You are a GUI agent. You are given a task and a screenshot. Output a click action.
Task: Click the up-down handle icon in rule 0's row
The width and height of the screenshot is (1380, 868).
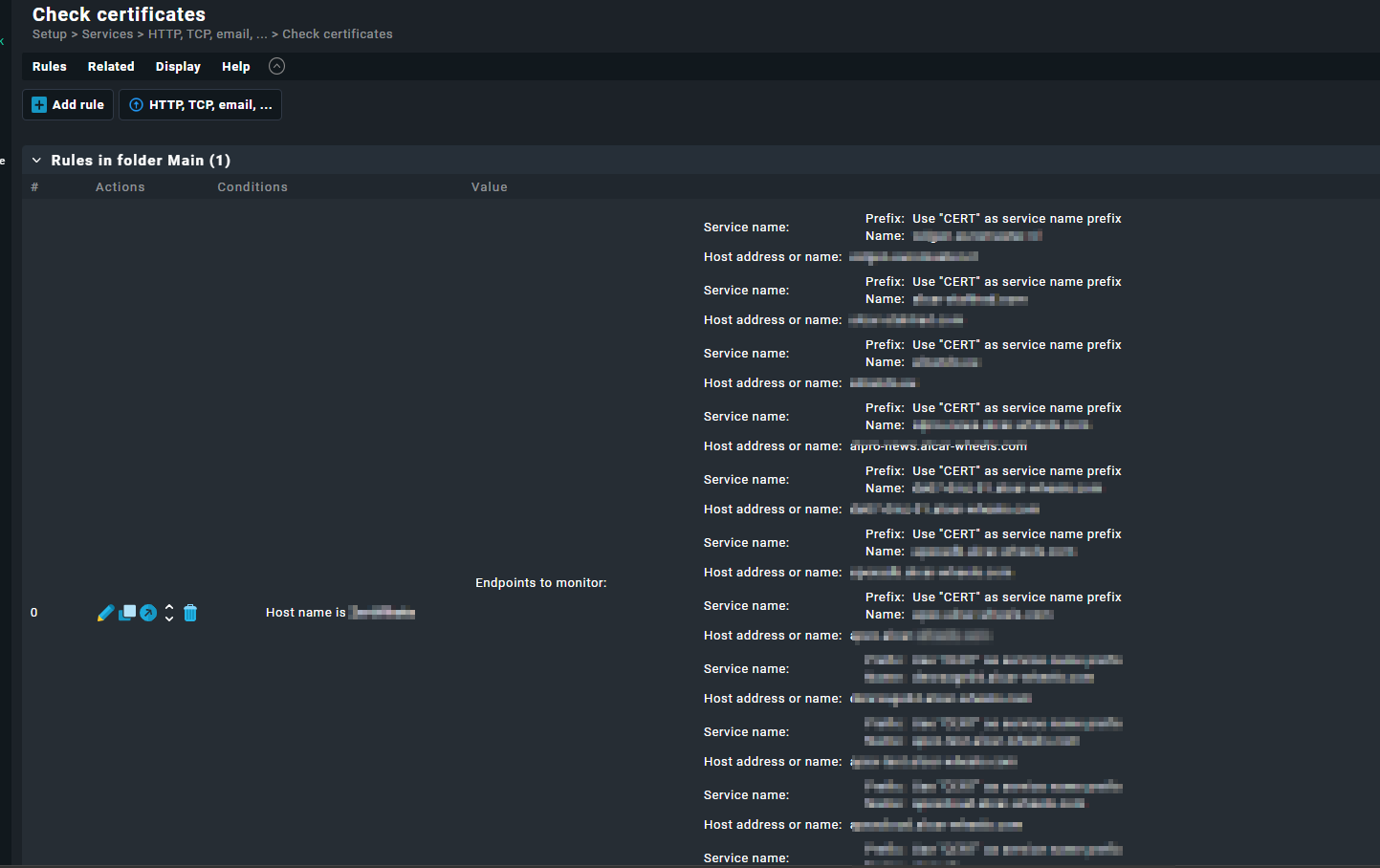169,613
